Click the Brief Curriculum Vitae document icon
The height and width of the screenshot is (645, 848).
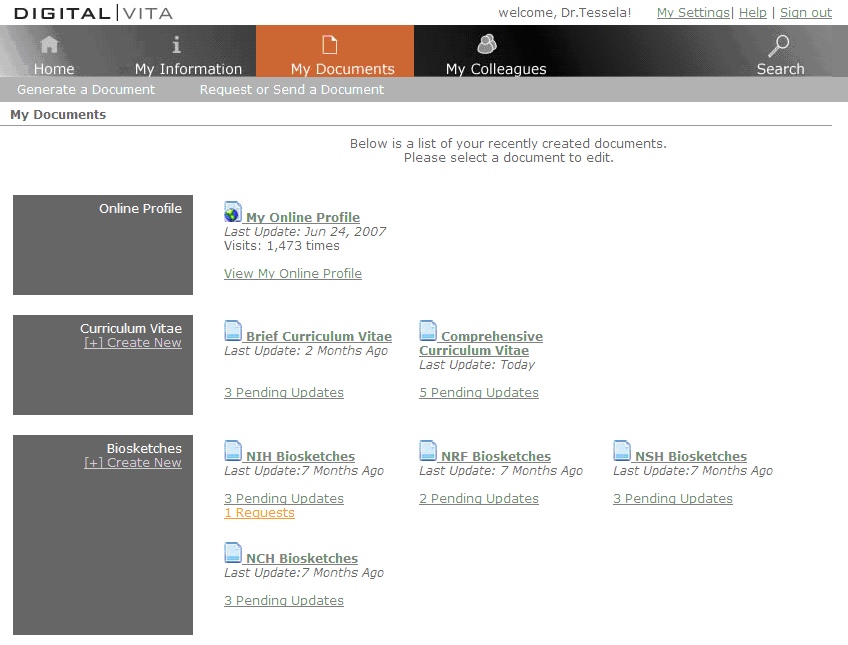click(233, 331)
